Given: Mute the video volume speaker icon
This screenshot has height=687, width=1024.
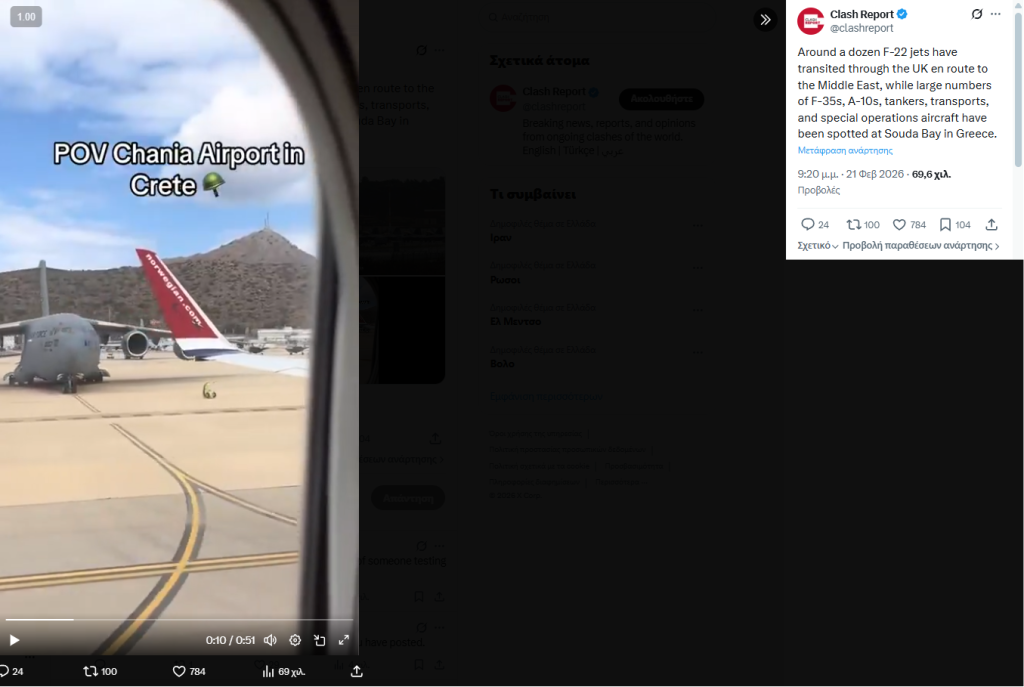Looking at the screenshot, I should [270, 641].
